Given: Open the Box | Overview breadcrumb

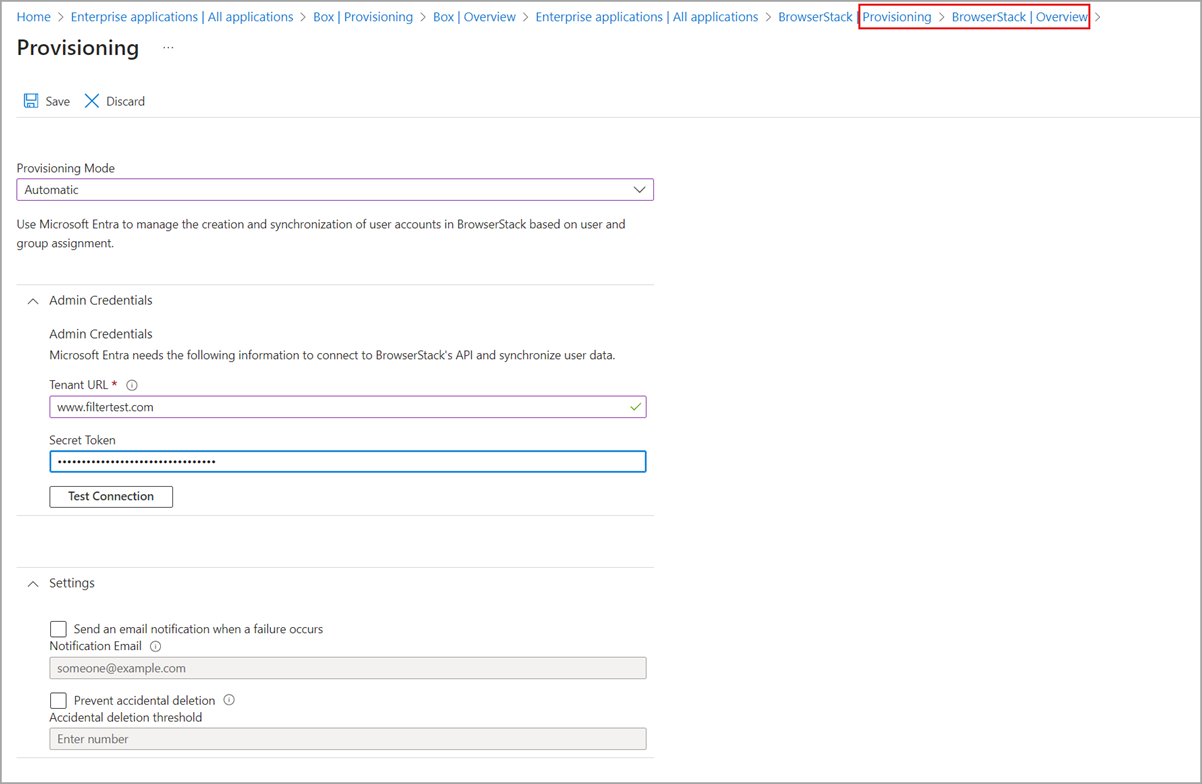Looking at the screenshot, I should 475,16.
